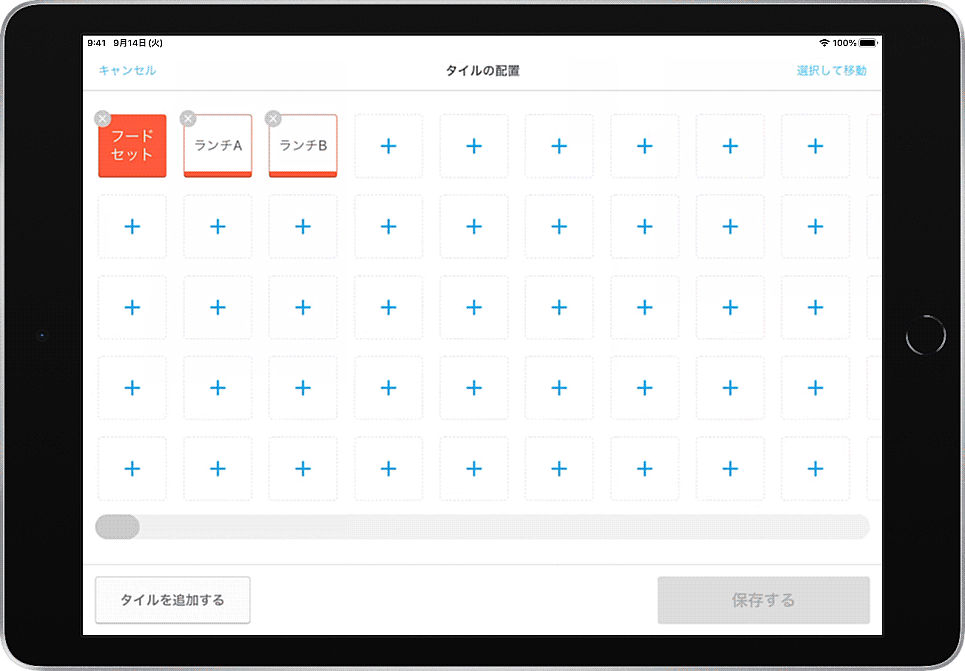Click the plus tile at the top-right of the grid
The width and height of the screenshot is (965, 671).
coord(815,145)
